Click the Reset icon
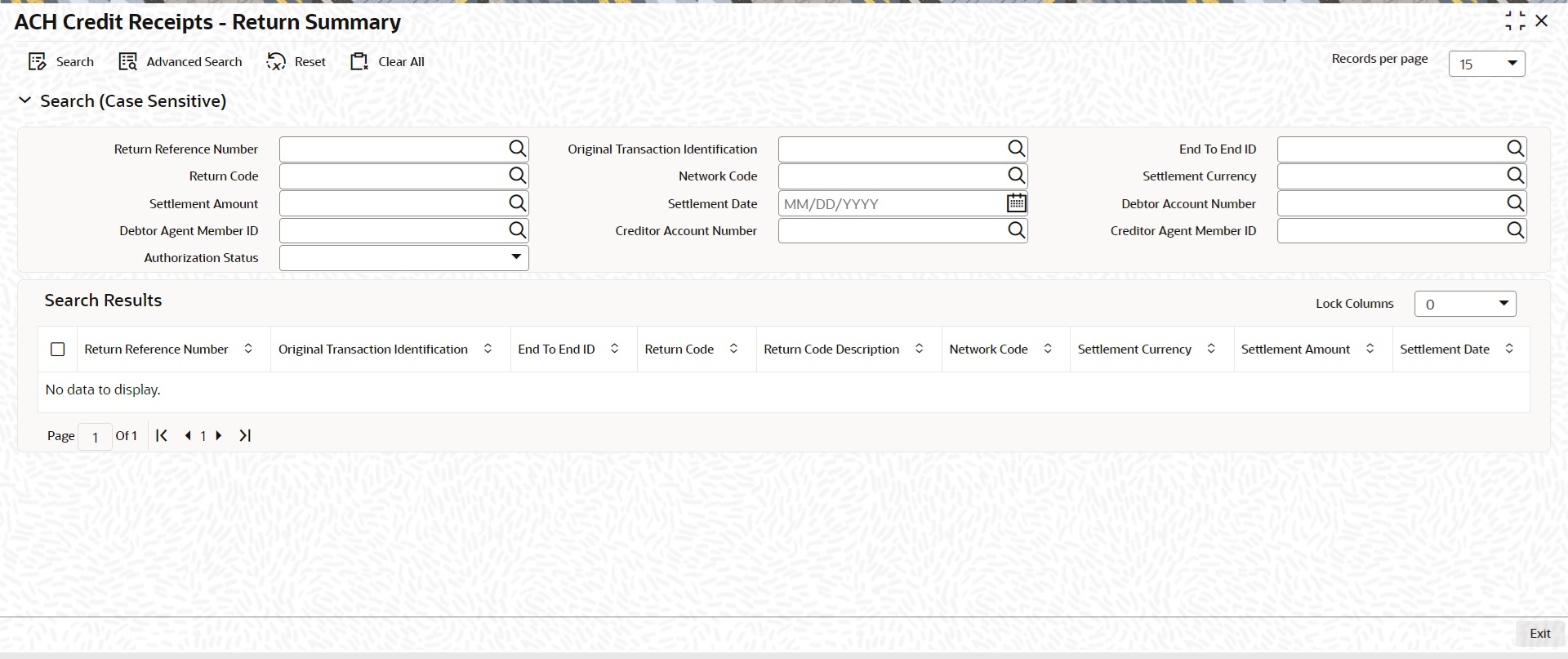This screenshot has width=1568, height=659. [276, 62]
